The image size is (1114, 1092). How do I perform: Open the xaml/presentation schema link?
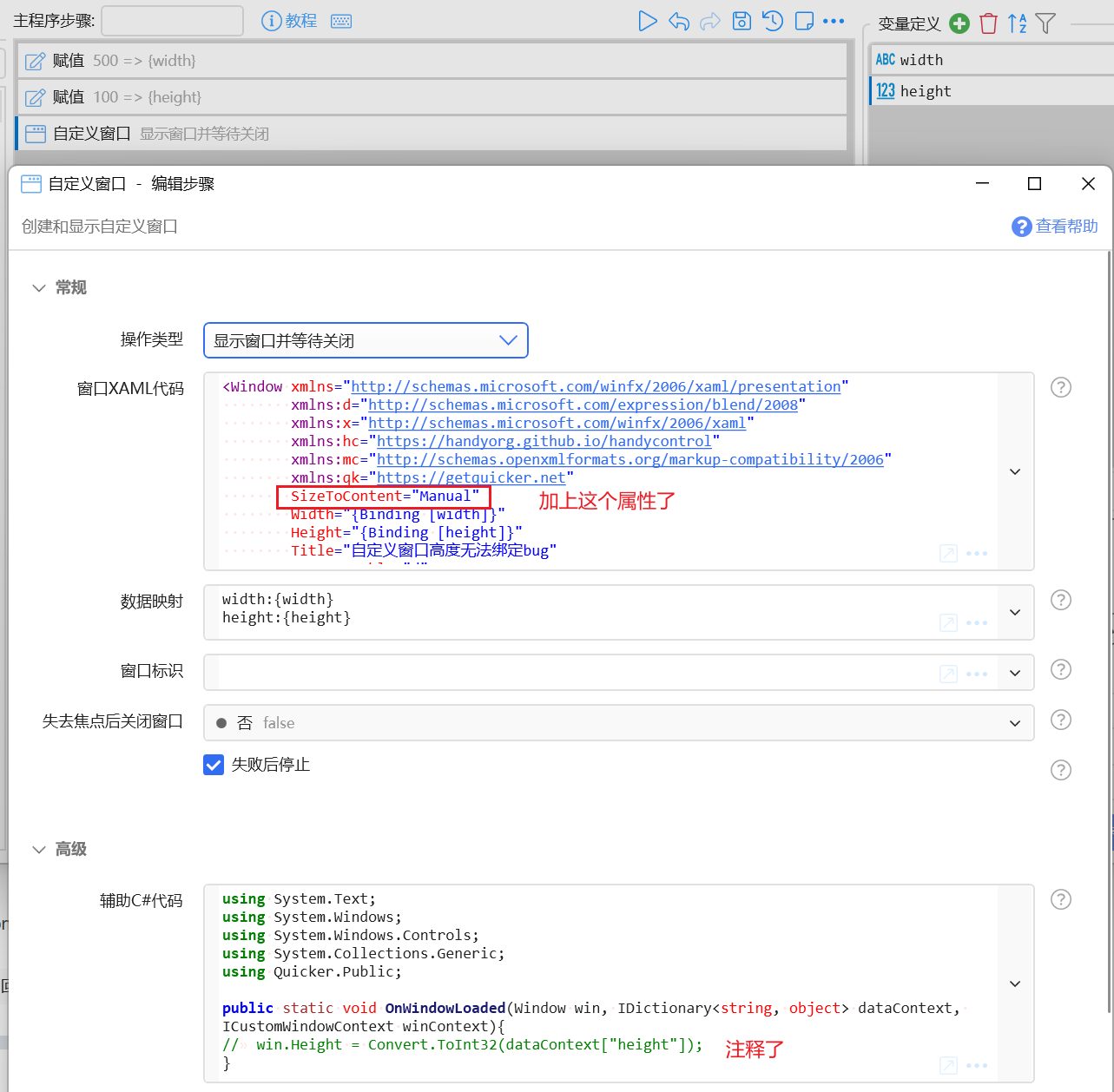pyautogui.click(x=596, y=386)
